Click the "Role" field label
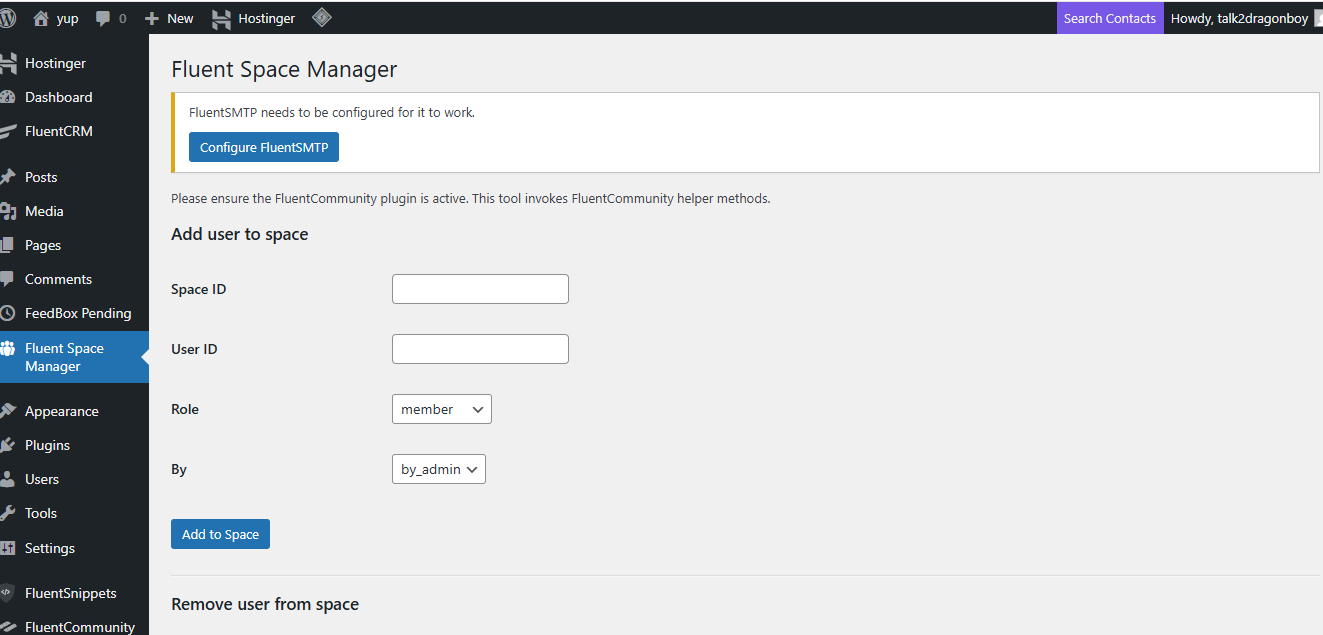This screenshot has height=635, width=1323. click(185, 409)
